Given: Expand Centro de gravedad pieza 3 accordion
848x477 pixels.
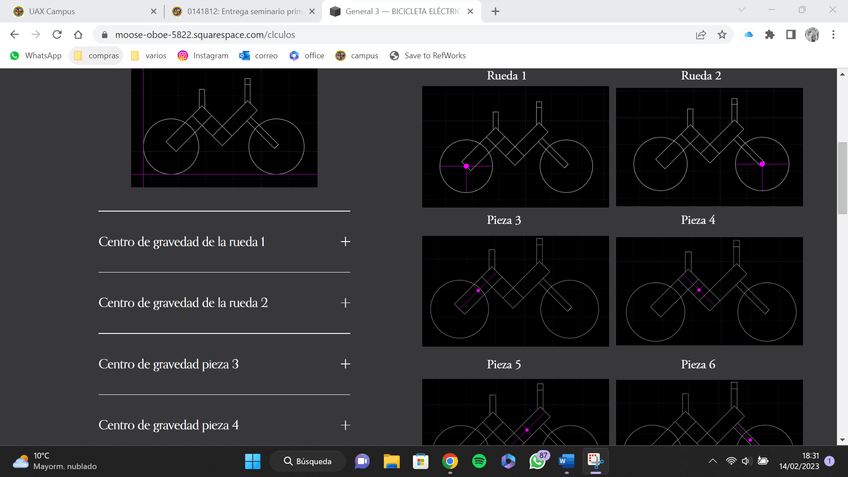Looking at the screenshot, I should point(224,364).
